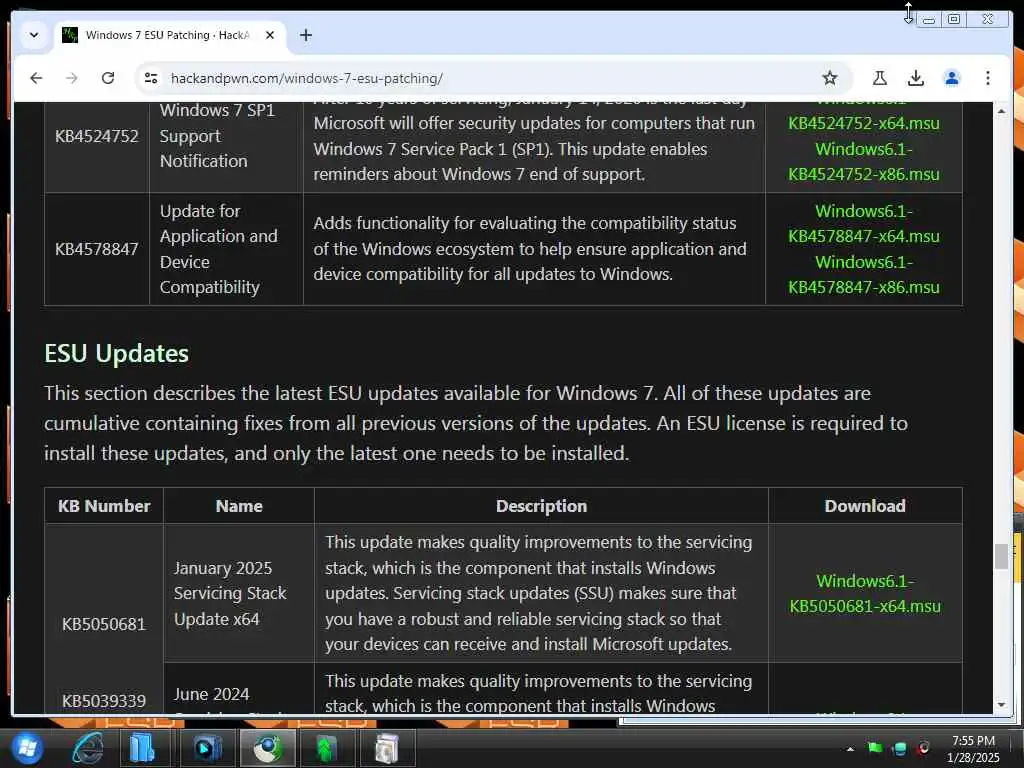Click the browser forward arrow

click(x=72, y=78)
